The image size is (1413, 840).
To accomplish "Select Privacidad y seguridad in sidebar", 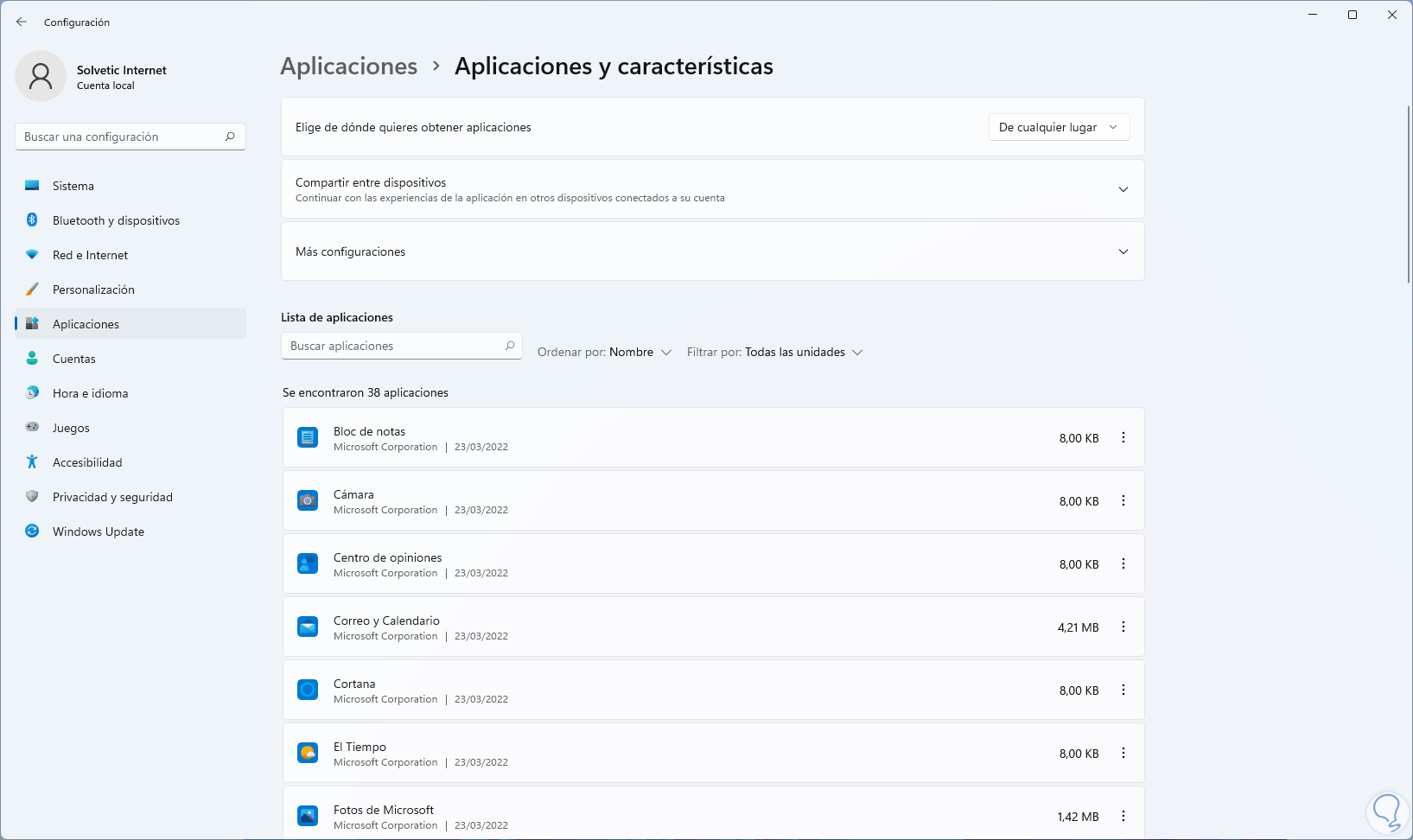I will pos(112,497).
